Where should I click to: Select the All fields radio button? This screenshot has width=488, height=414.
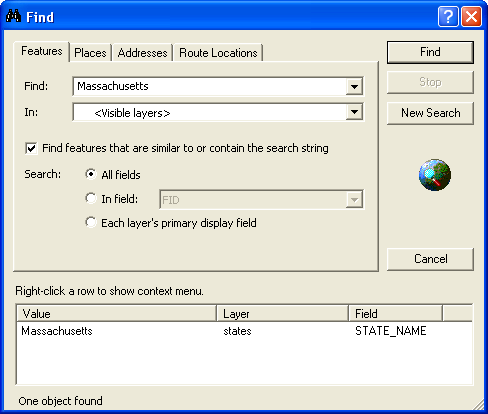(x=91, y=174)
